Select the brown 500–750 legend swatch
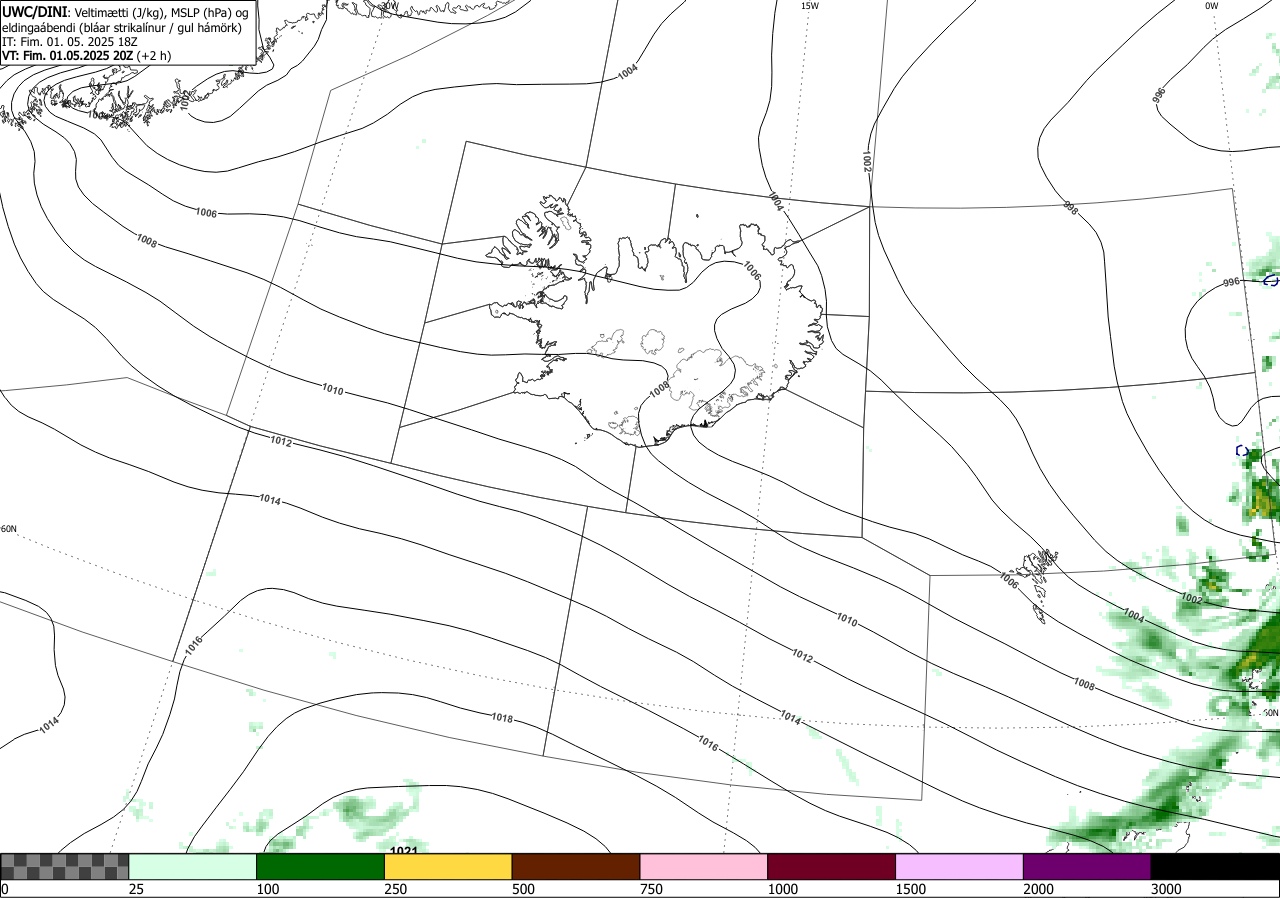Viewport: 1280px width, 898px height. pos(575,866)
